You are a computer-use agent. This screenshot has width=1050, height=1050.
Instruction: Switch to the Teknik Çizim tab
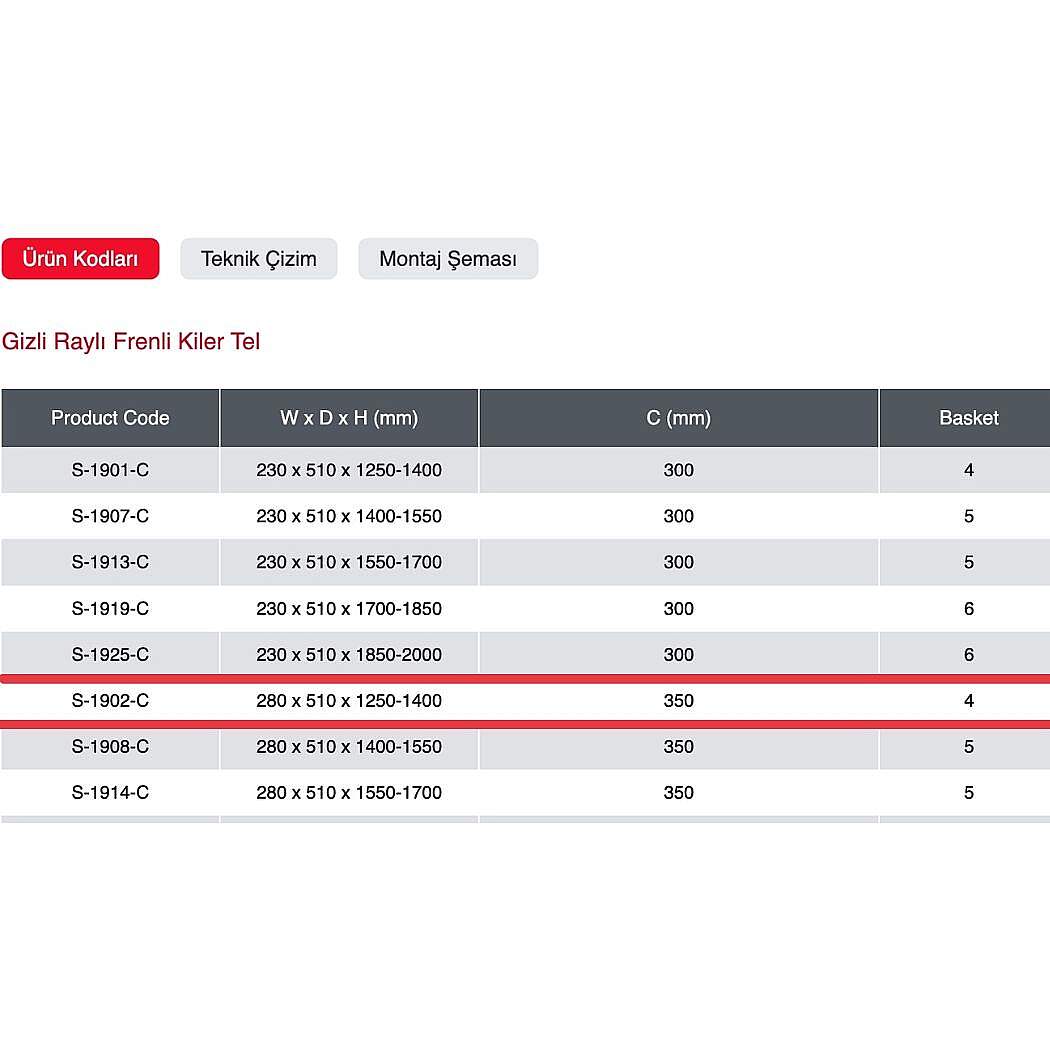pos(258,258)
